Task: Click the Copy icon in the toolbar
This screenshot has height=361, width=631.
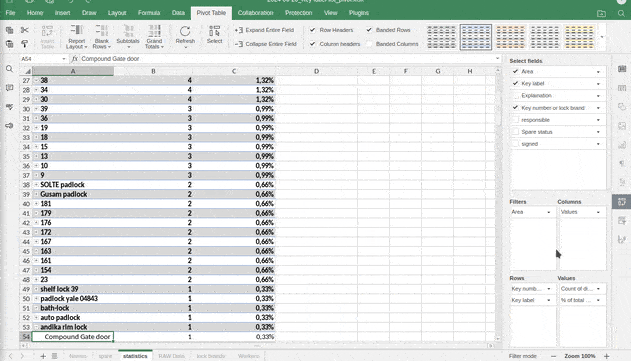Action: pyautogui.click(x=9, y=30)
